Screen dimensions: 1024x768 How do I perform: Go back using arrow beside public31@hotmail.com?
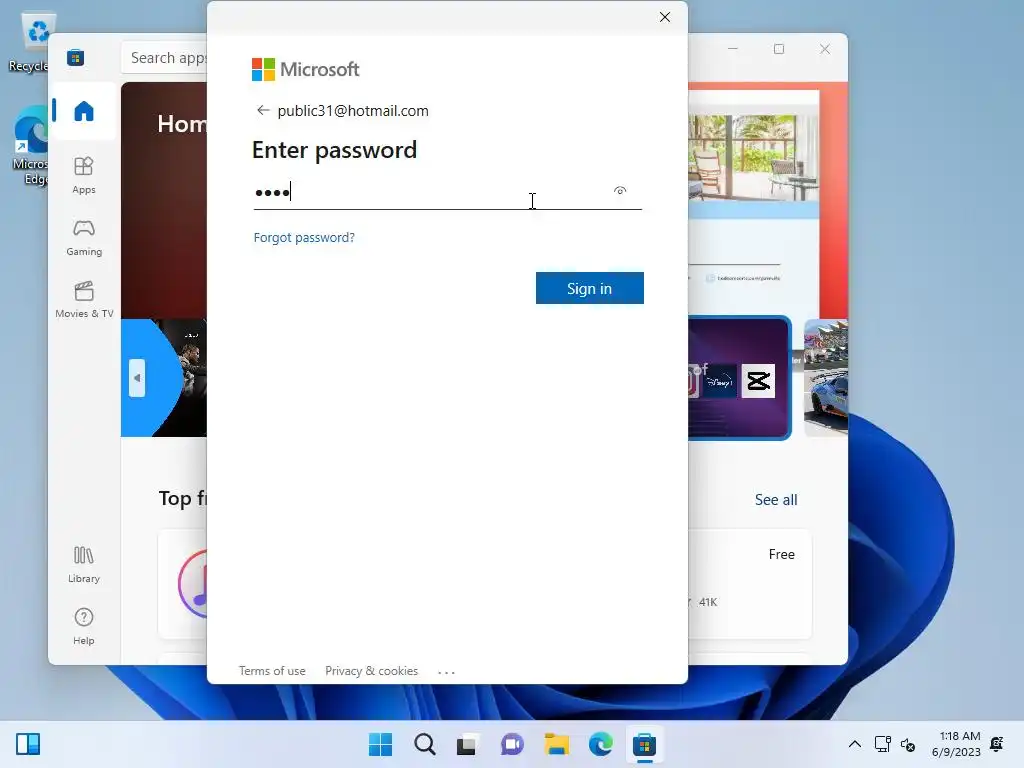263,110
